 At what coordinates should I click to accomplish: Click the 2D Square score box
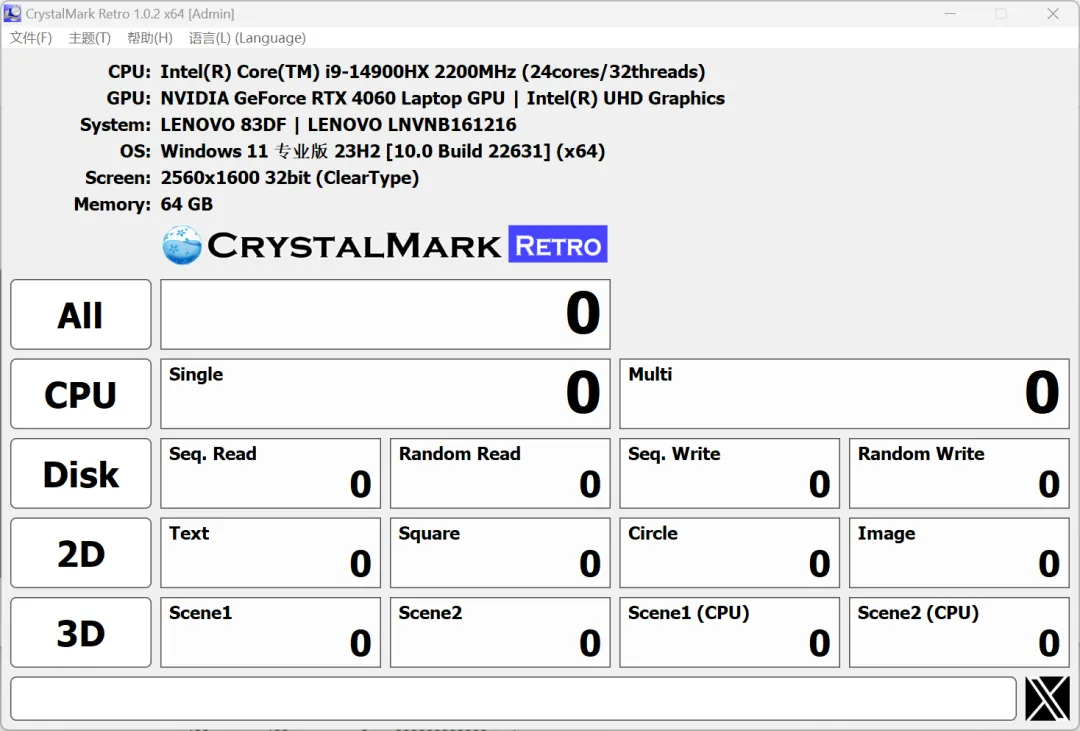tap(500, 553)
